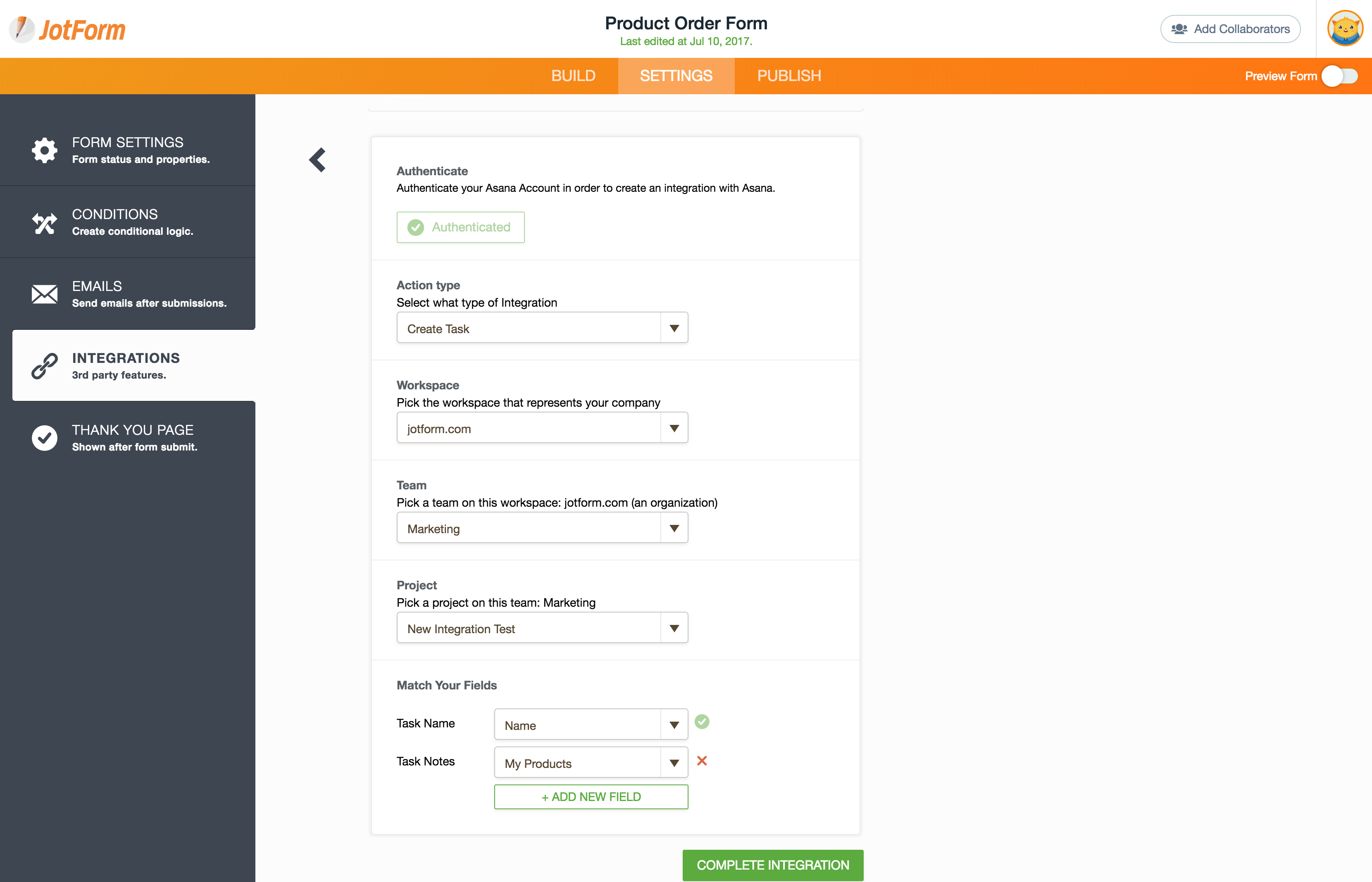The height and width of the screenshot is (882, 1372).
Task: Open INTEGRATIONS in the sidebar
Action: click(x=133, y=365)
